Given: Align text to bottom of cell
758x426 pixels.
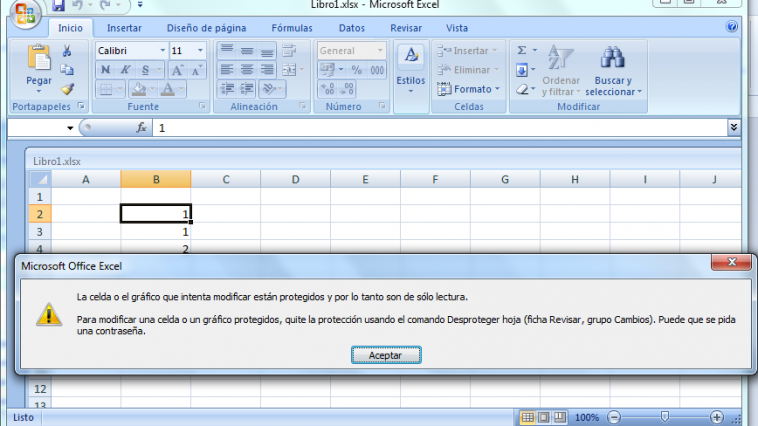Looking at the screenshot, I should [267, 50].
